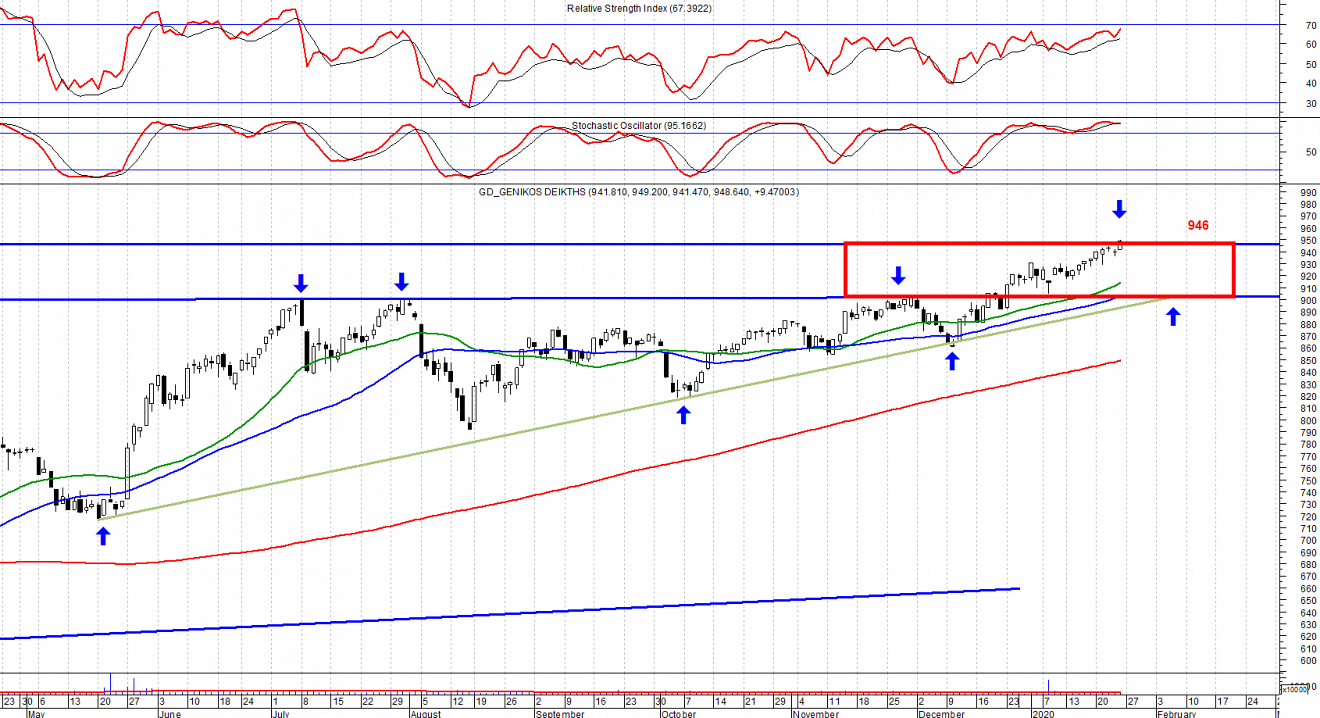Viewport: 1320px width, 718px height.
Task: Select the up arrow below the red rectangle
Action: [x=1173, y=317]
